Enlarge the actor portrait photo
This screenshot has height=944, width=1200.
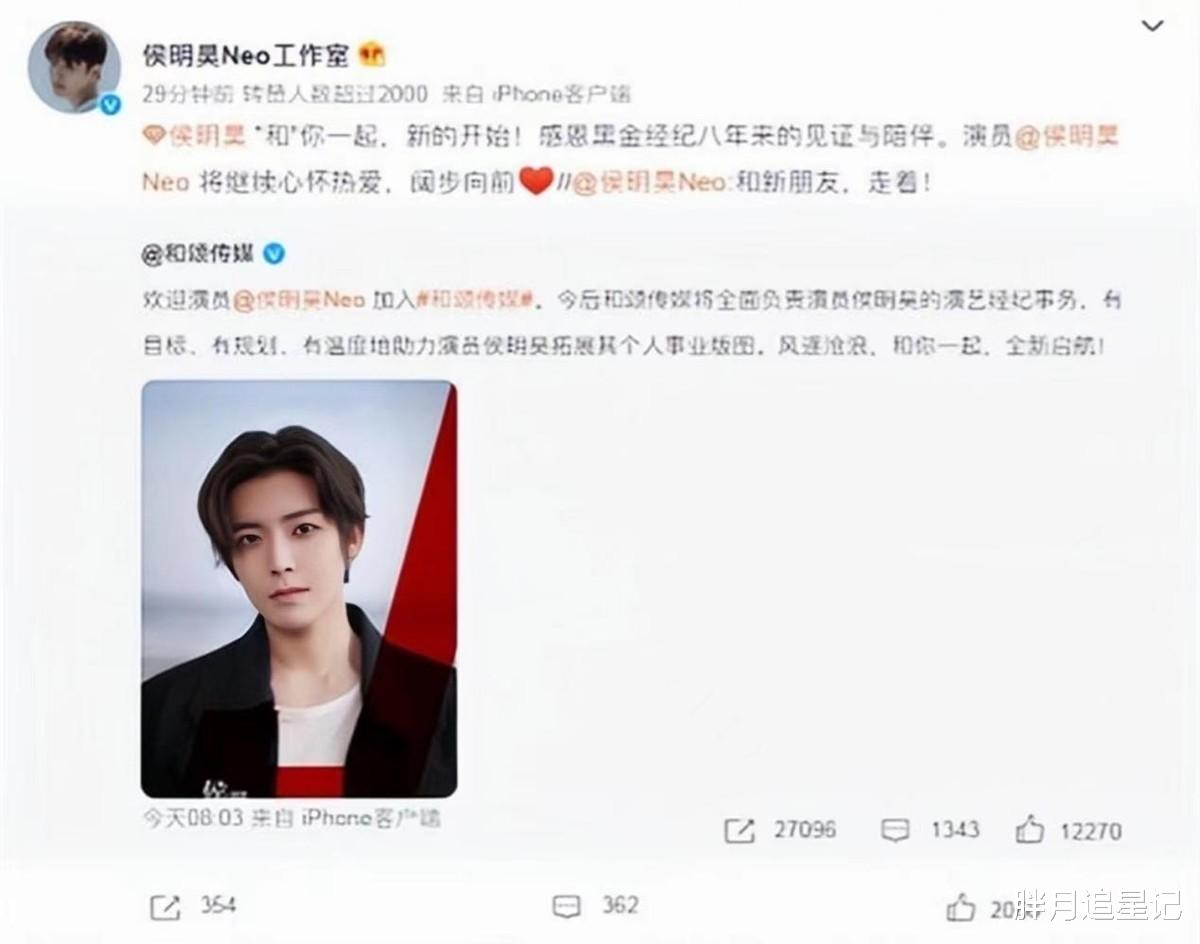coord(299,588)
